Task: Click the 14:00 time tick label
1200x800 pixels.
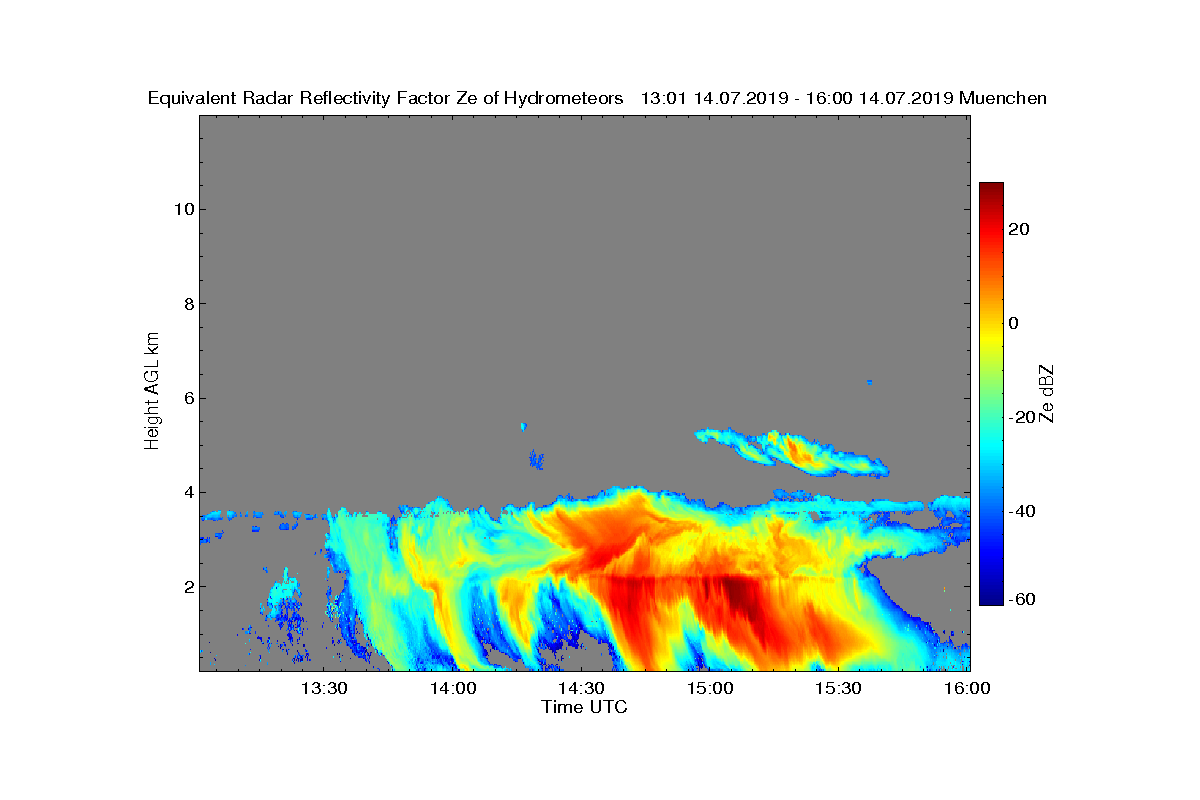Action: coord(453,689)
